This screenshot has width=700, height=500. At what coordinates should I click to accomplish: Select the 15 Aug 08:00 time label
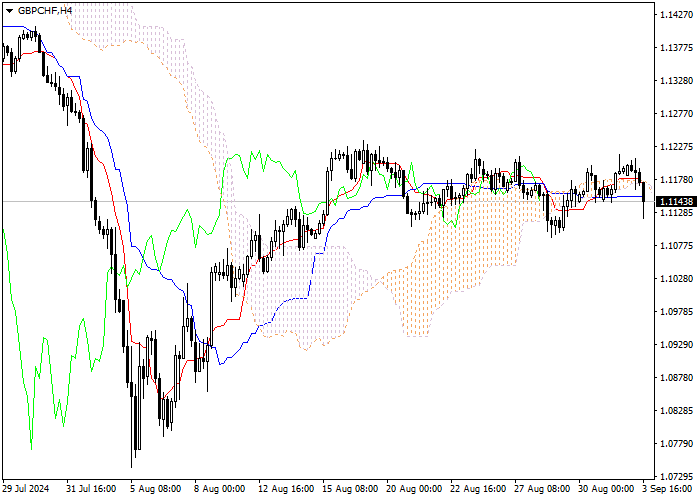(x=350, y=489)
